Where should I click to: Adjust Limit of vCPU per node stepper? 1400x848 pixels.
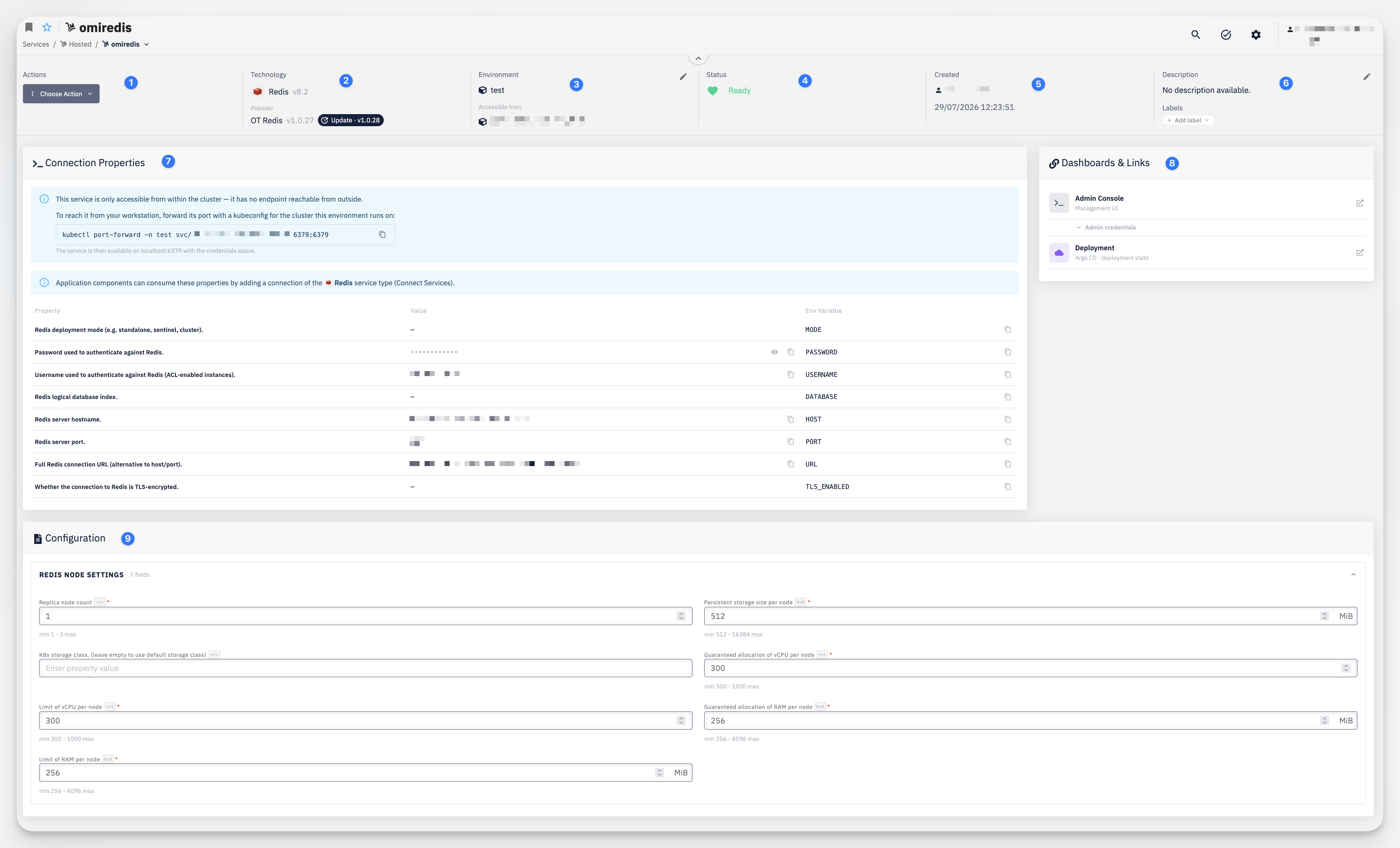tap(681, 721)
